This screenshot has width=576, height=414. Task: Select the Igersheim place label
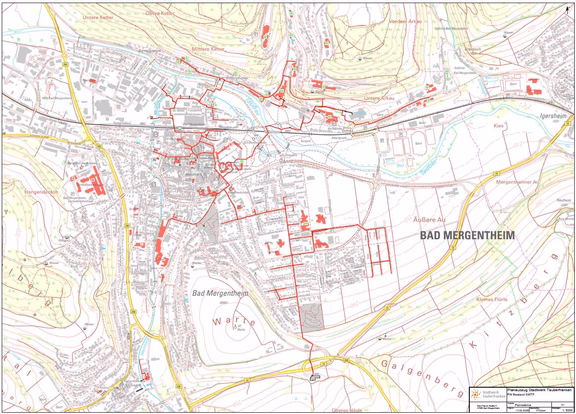tap(552, 116)
